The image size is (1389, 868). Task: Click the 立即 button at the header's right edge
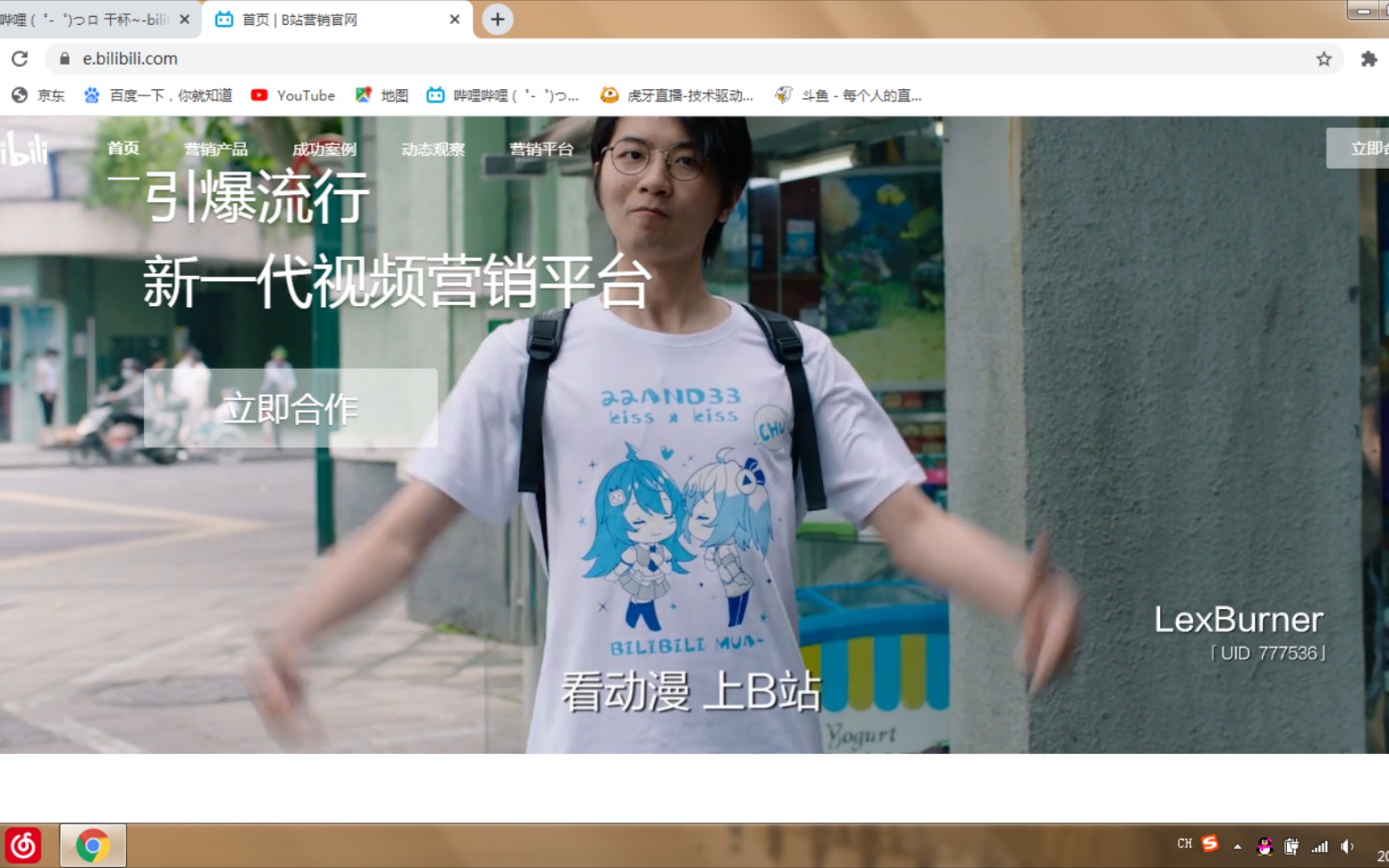coord(1358,148)
